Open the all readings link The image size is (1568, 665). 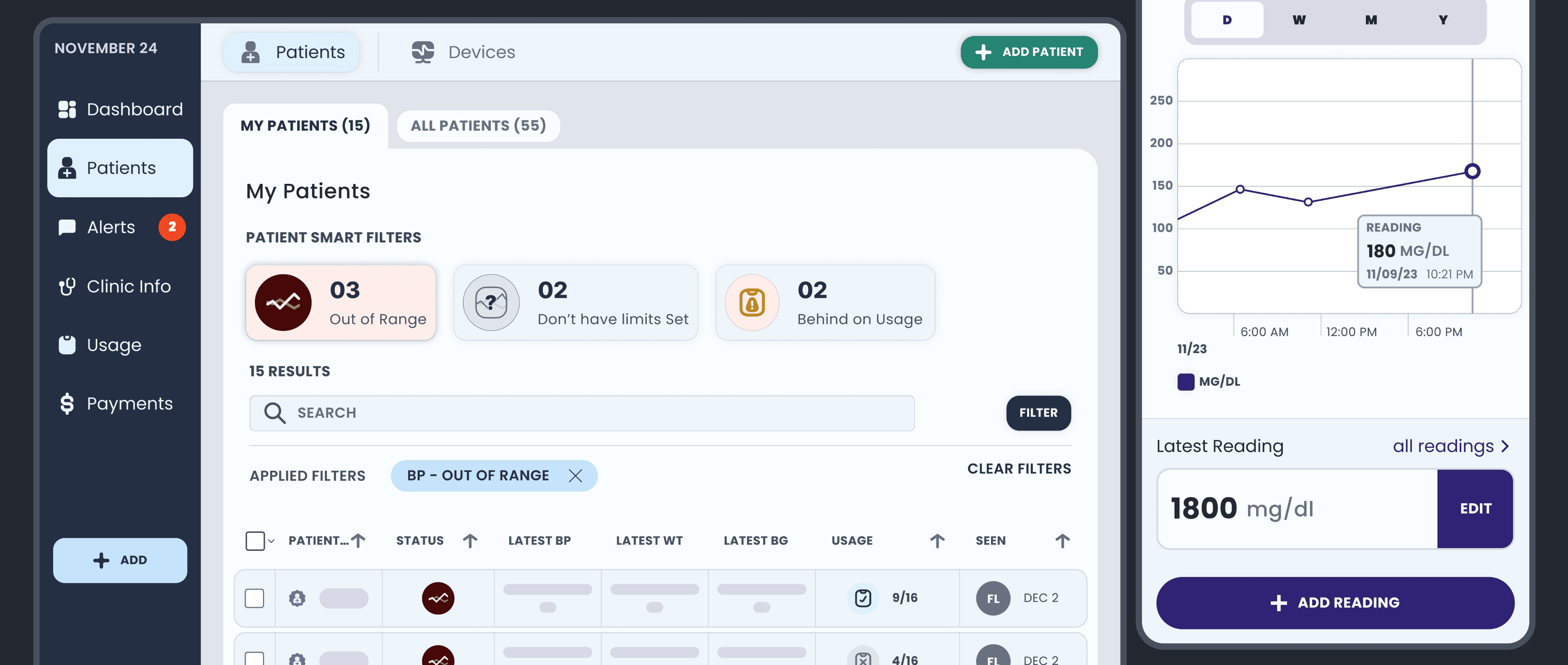pos(1451,446)
